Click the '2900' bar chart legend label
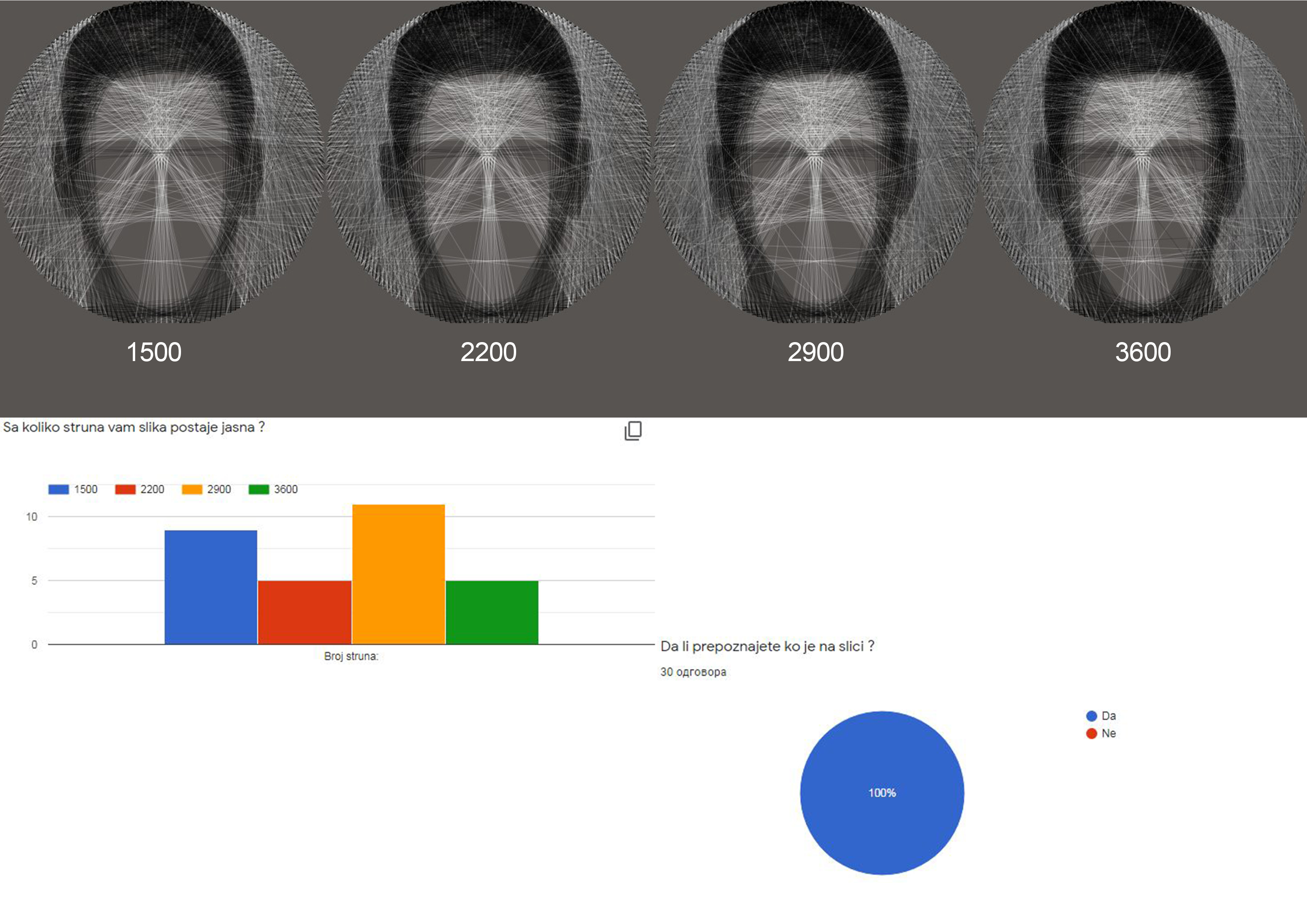 click(219, 489)
